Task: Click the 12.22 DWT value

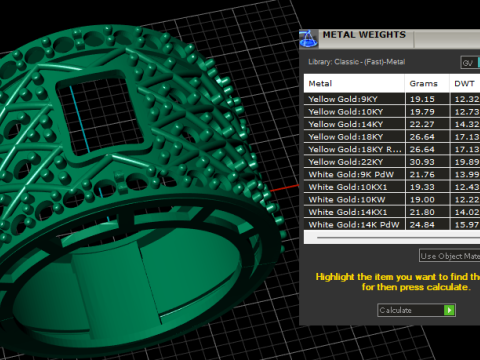Action: tap(467, 200)
